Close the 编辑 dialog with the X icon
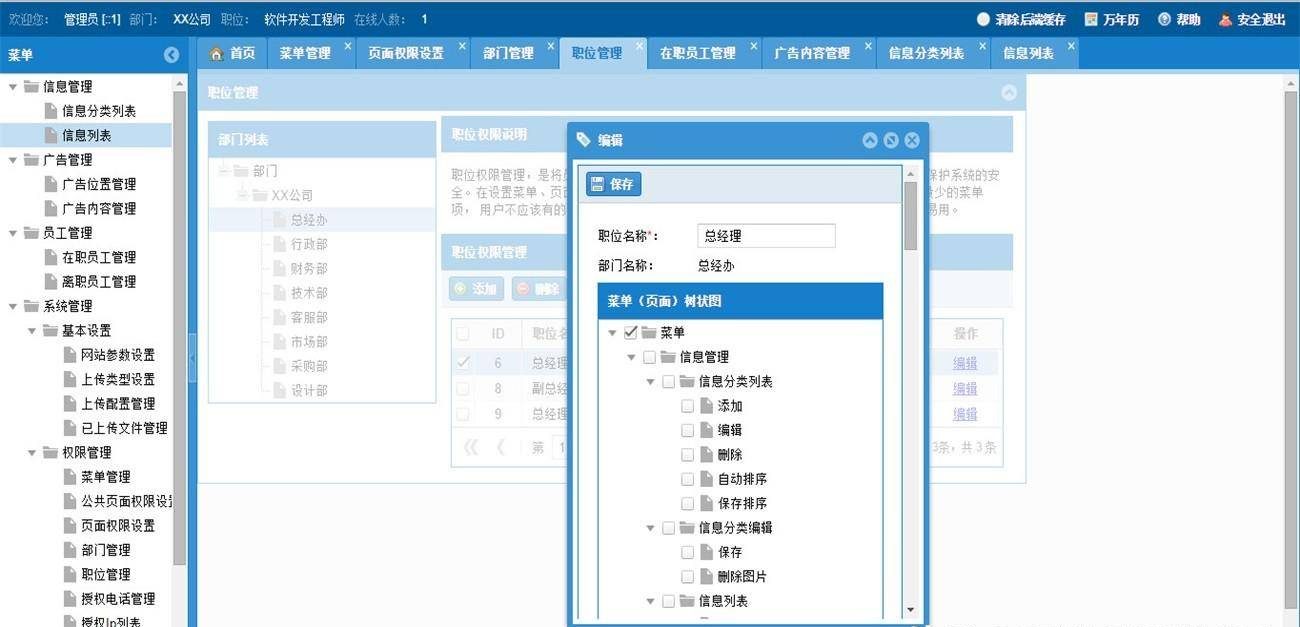The height and width of the screenshot is (627, 1300). pyautogui.click(x=912, y=140)
